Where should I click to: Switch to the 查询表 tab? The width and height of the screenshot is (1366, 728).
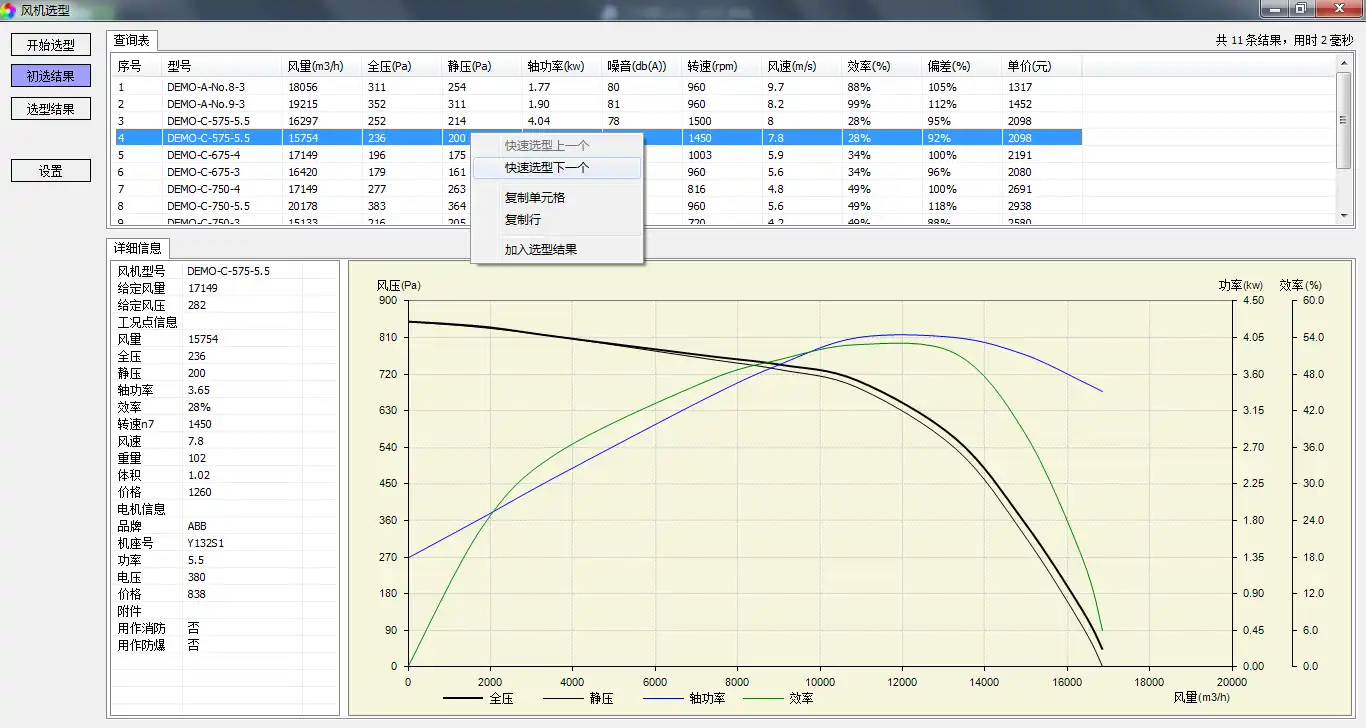click(x=132, y=41)
